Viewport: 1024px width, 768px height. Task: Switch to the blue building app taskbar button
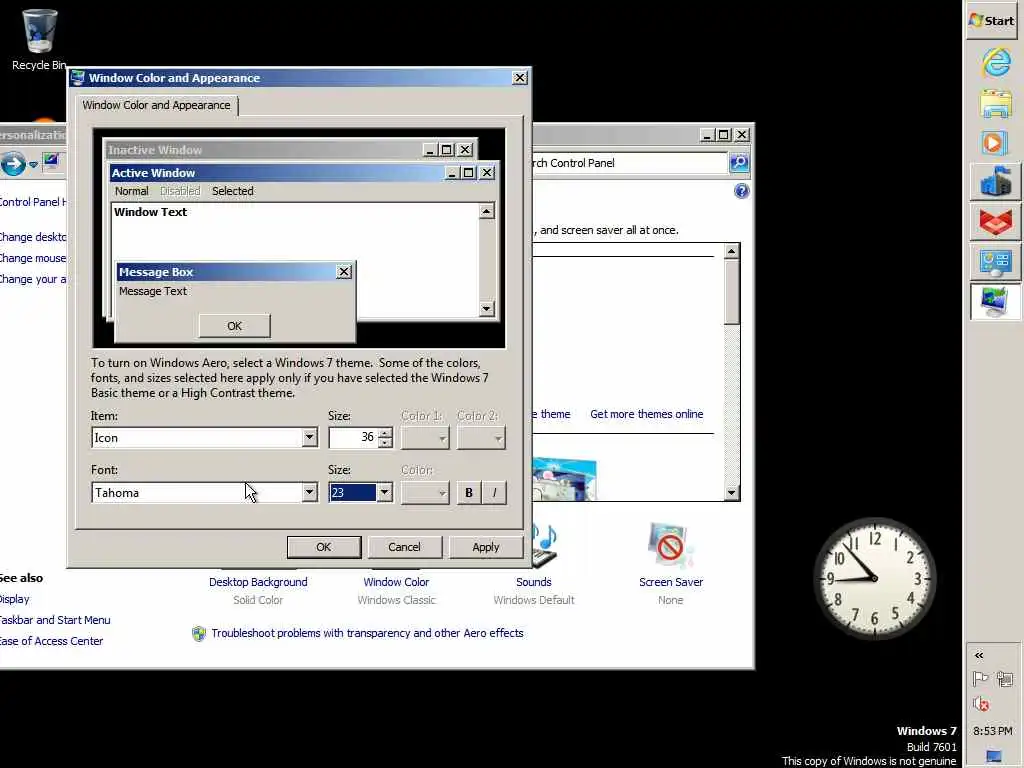(995, 180)
